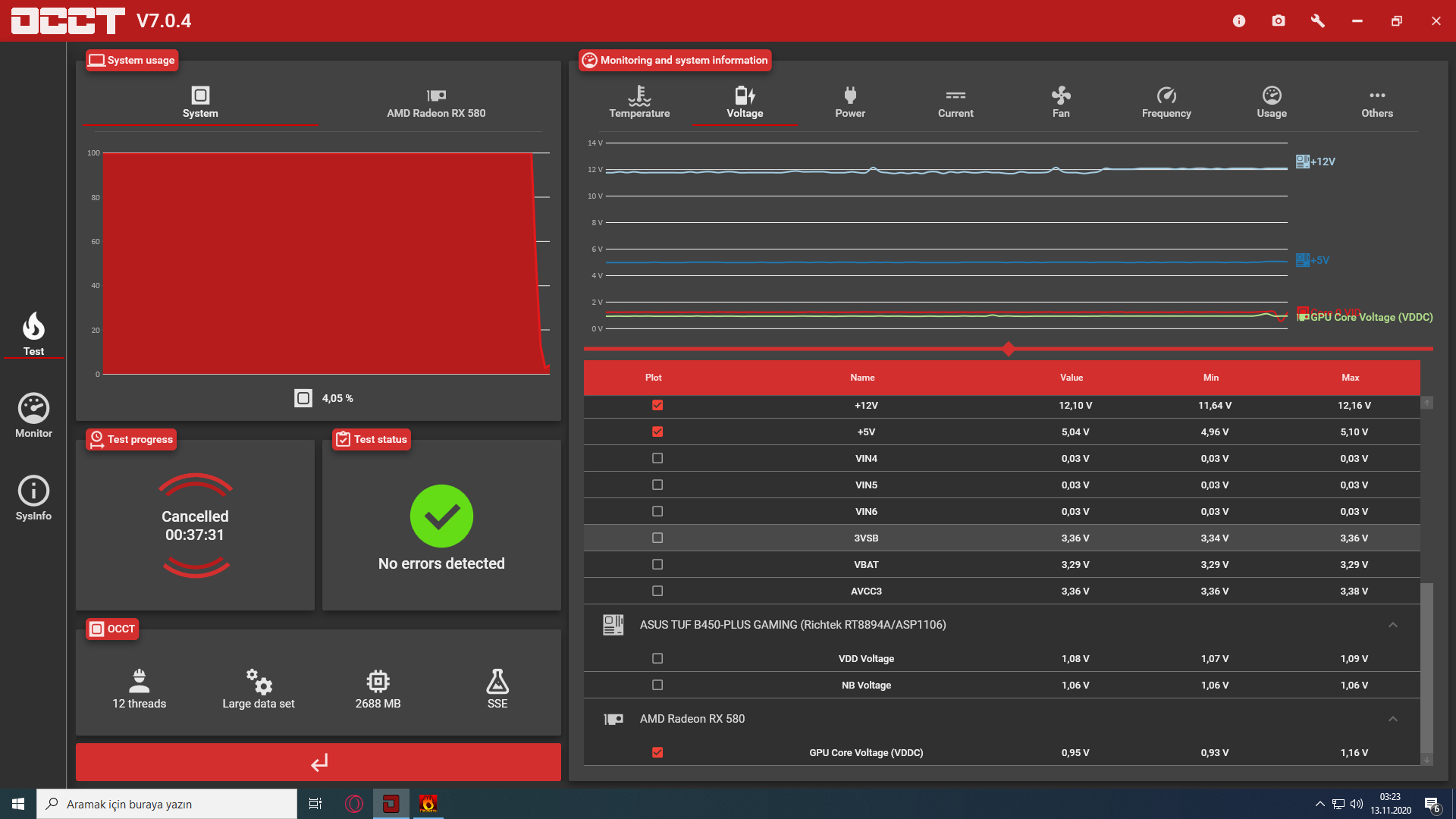This screenshot has width=1456, height=819.
Task: Click the 2688 MB memory option icon
Action: pos(378,681)
